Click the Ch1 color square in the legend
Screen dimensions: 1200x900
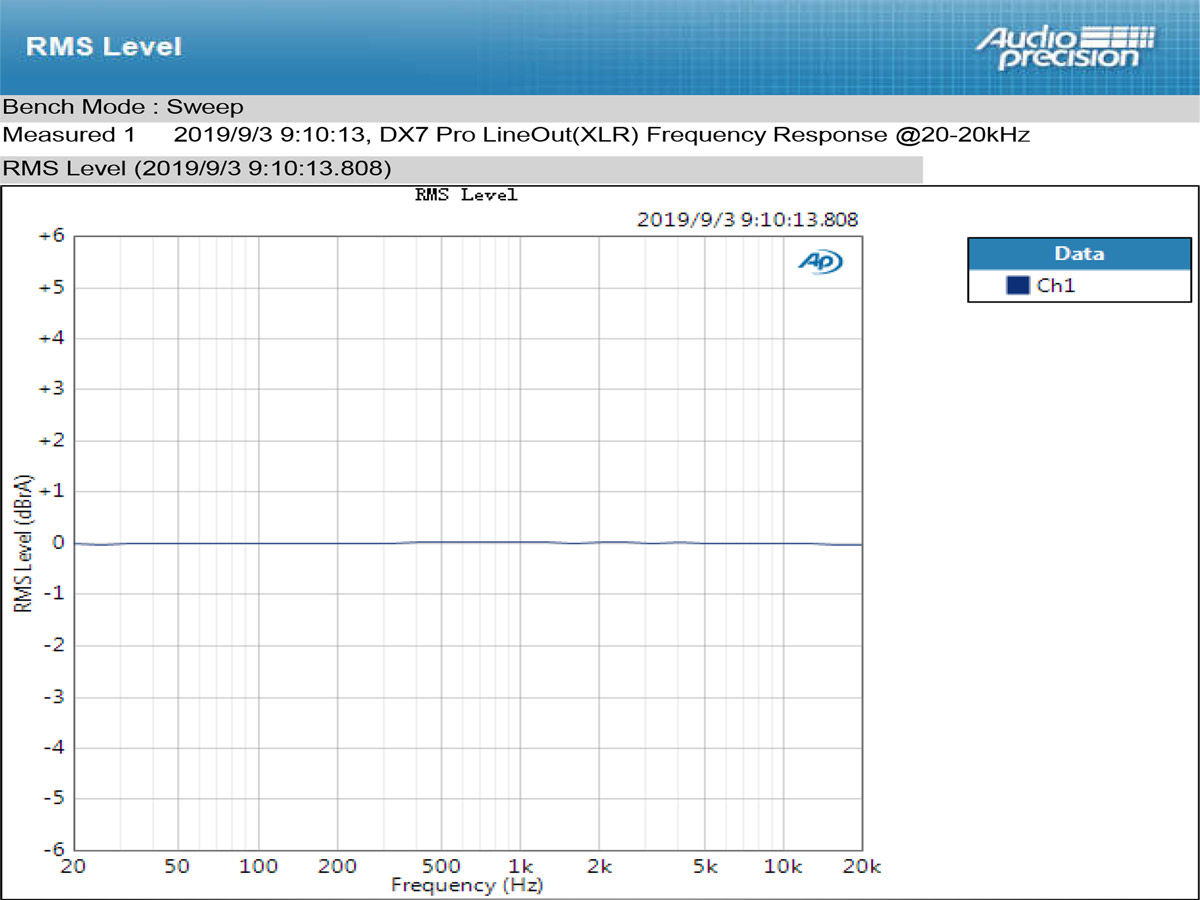1019,285
